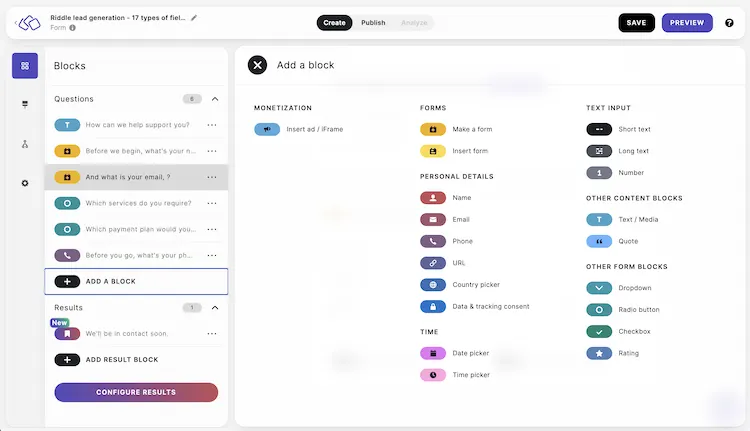Select 'Which services do you require?' question

[136, 203]
